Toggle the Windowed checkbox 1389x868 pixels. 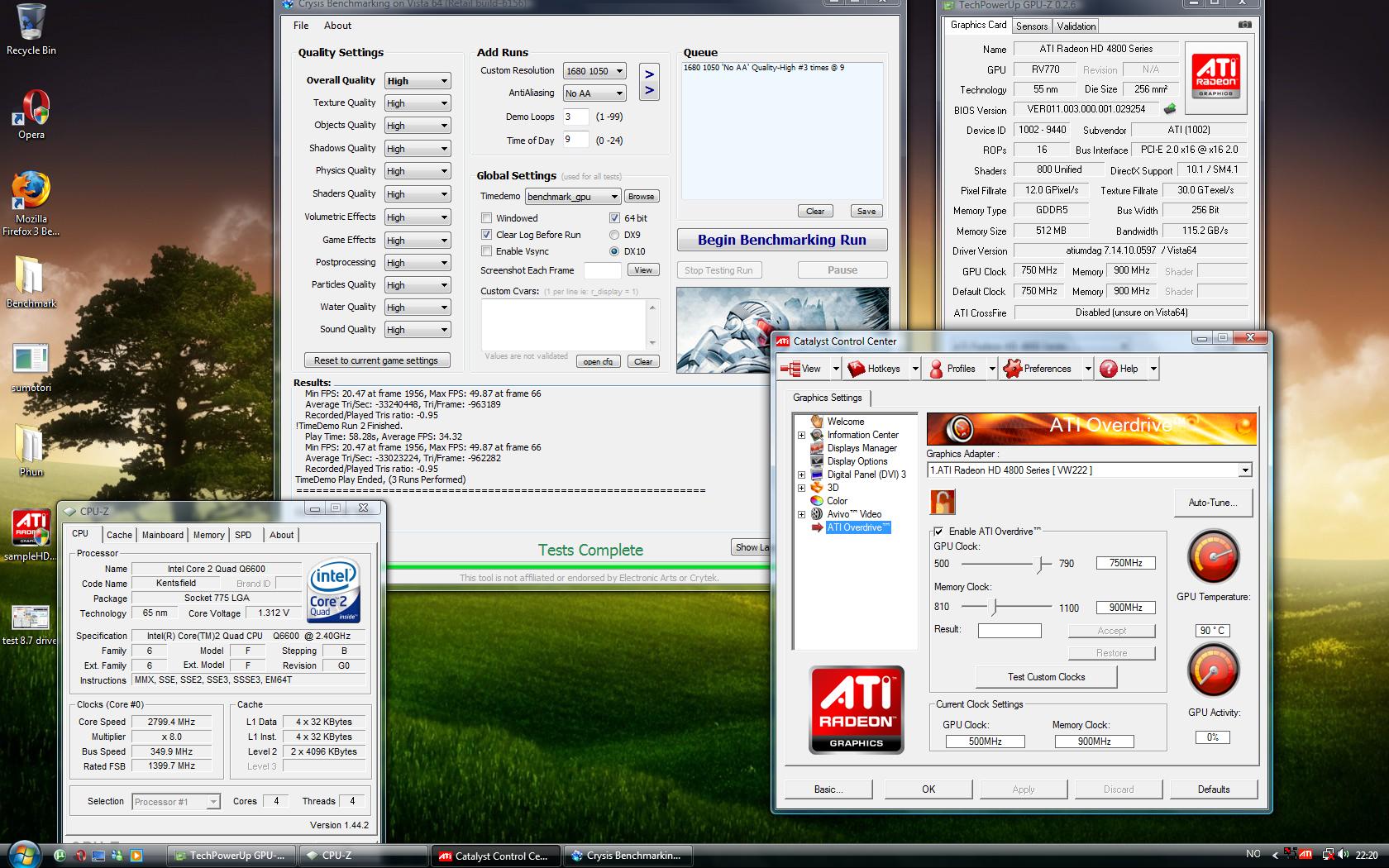[487, 218]
